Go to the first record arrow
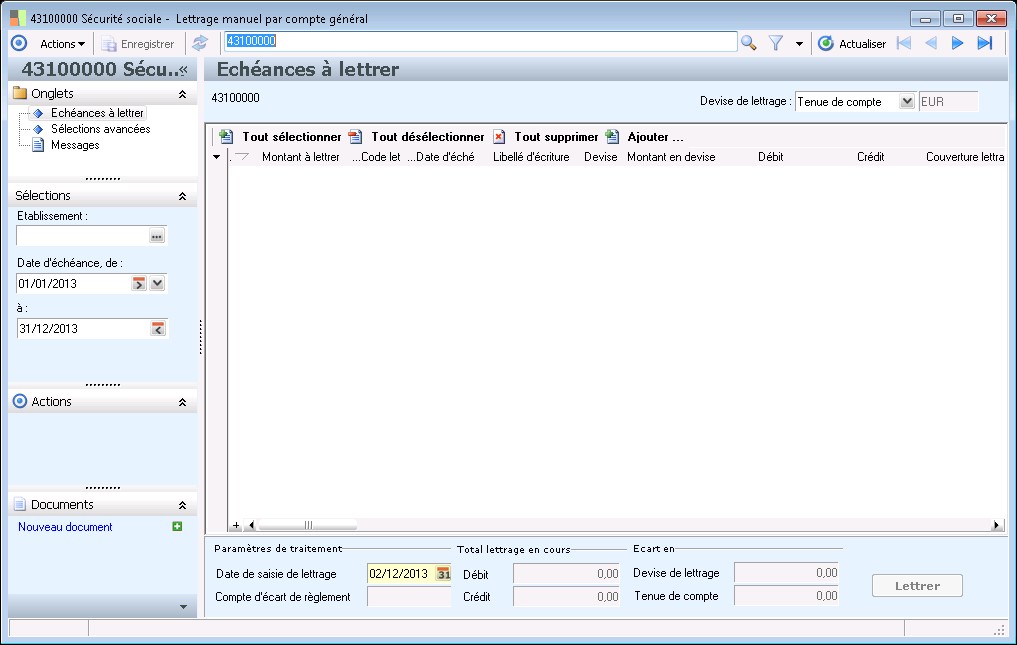Image resolution: width=1017 pixels, height=645 pixels. click(x=903, y=43)
